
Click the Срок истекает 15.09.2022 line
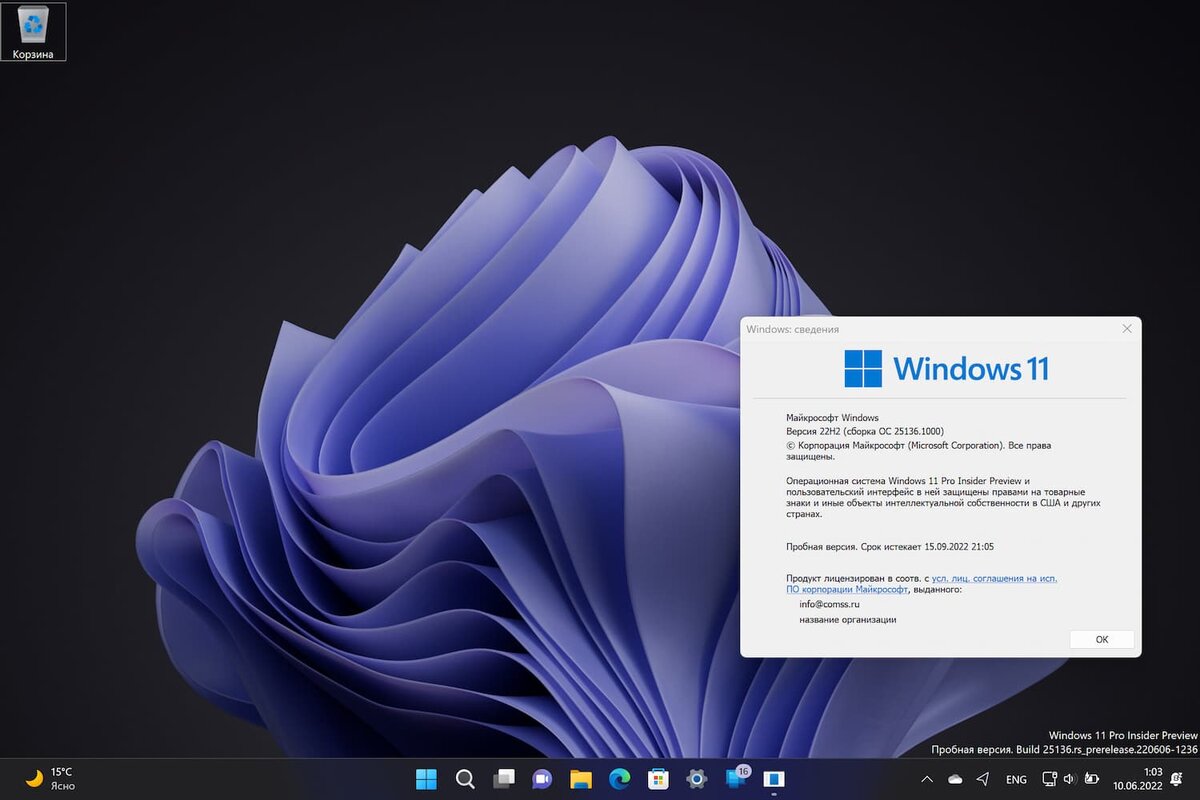coord(890,547)
